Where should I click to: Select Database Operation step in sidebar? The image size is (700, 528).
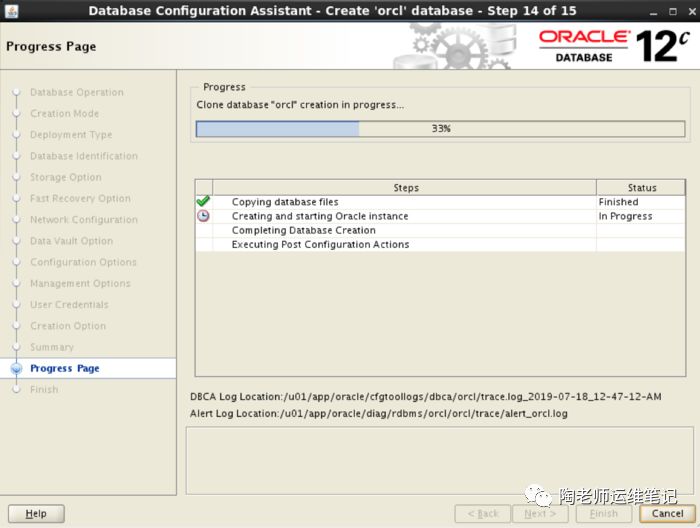[77, 92]
